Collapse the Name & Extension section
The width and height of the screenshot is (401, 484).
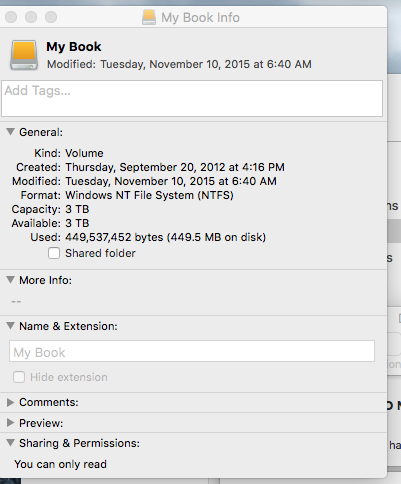[11, 326]
